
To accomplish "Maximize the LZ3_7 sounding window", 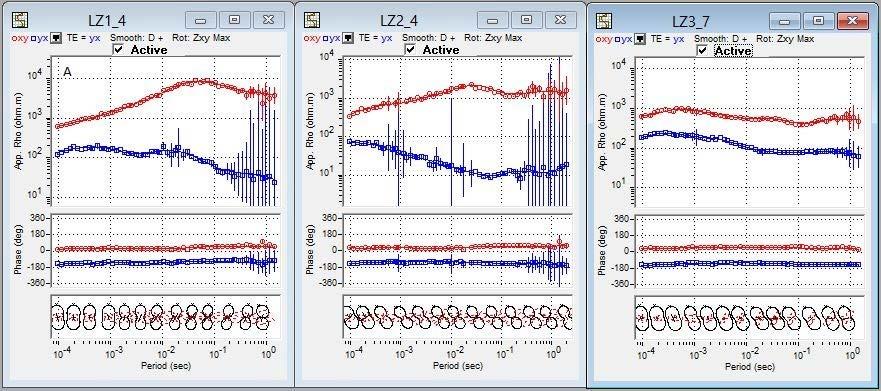I will 819,21.
